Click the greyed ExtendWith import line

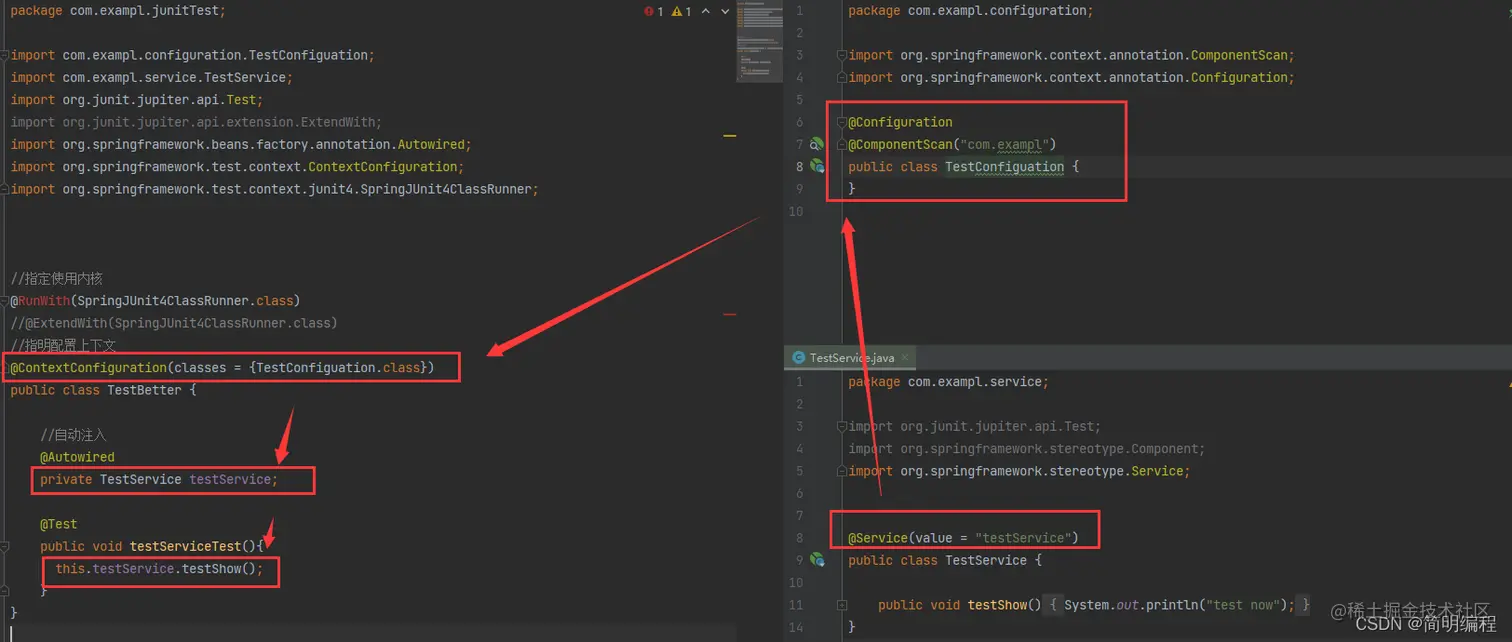point(196,122)
